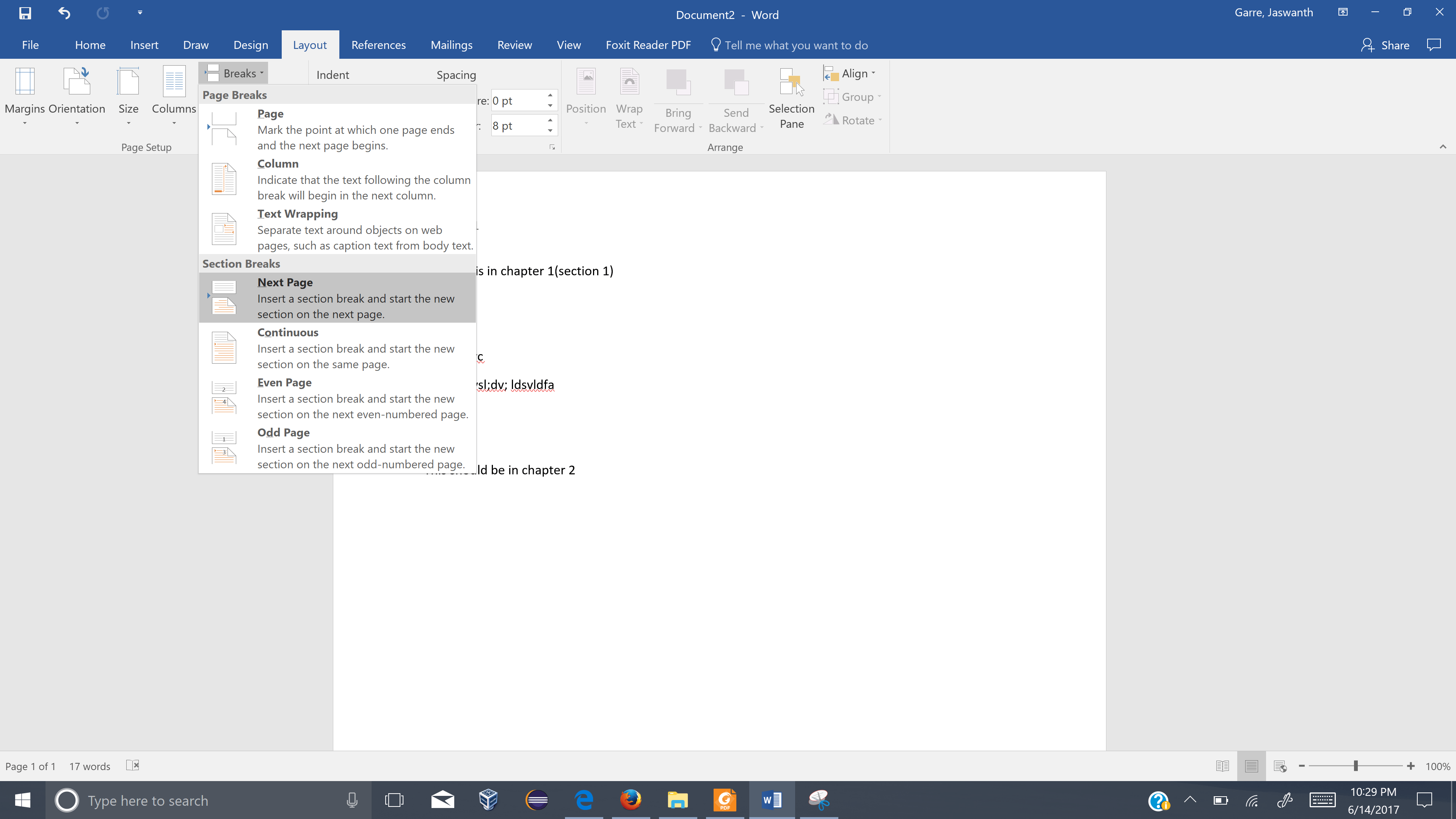Screen dimensions: 1456x819
Task: Open the proofing errors status icon
Action: point(133,765)
